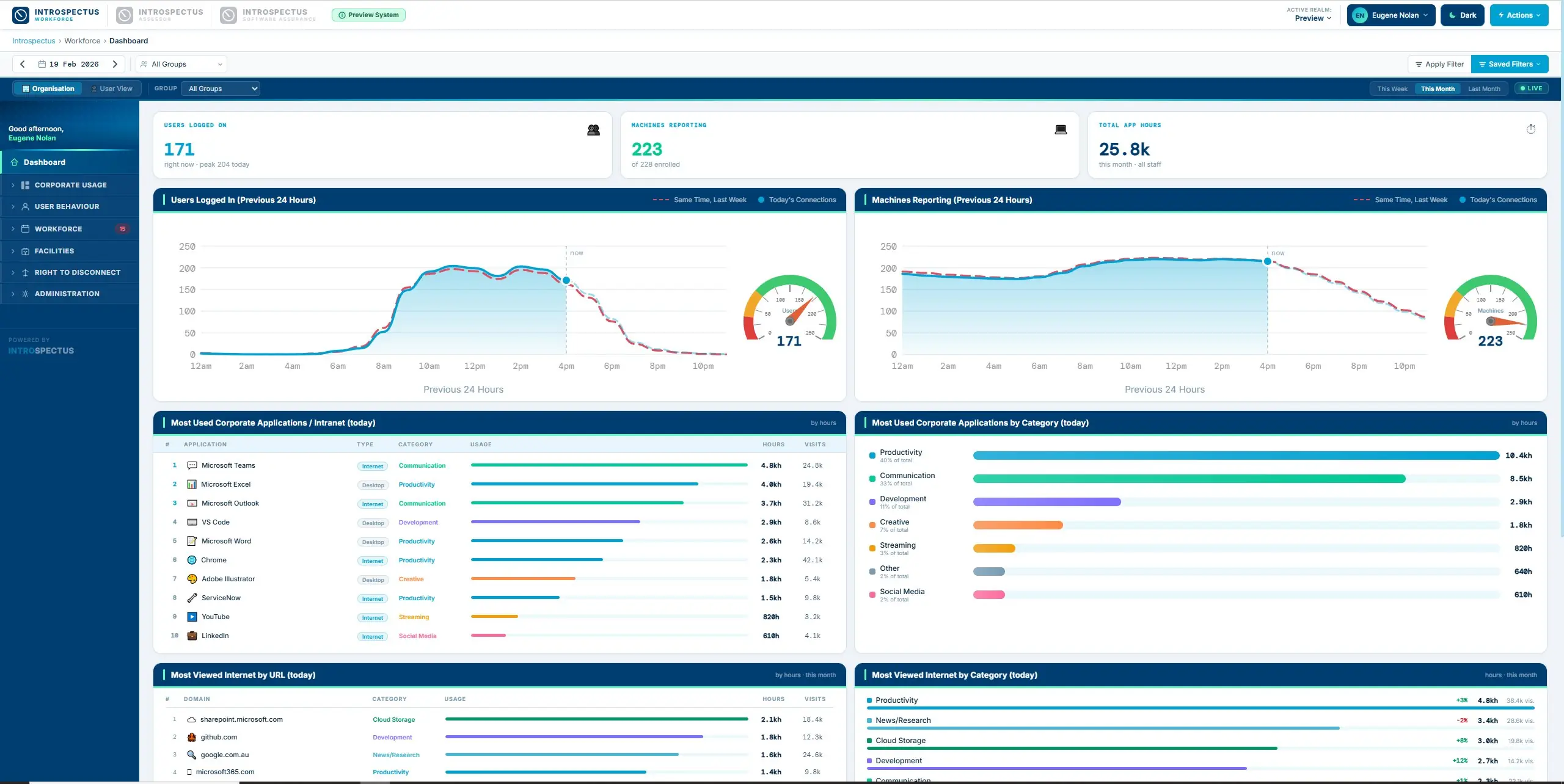Screen dimensions: 1564x784
Task: Expand the Workforce section chevron
Action: [13, 229]
